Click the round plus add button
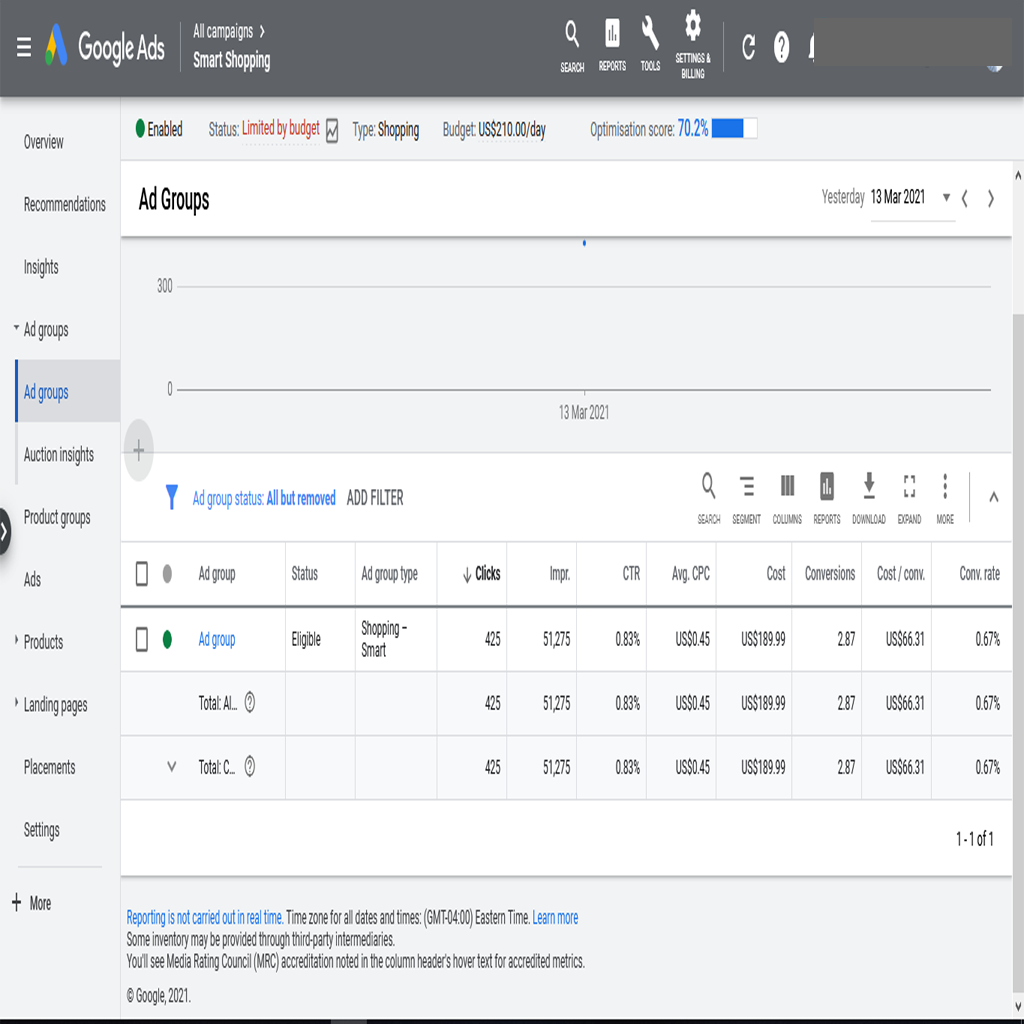 (x=138, y=450)
